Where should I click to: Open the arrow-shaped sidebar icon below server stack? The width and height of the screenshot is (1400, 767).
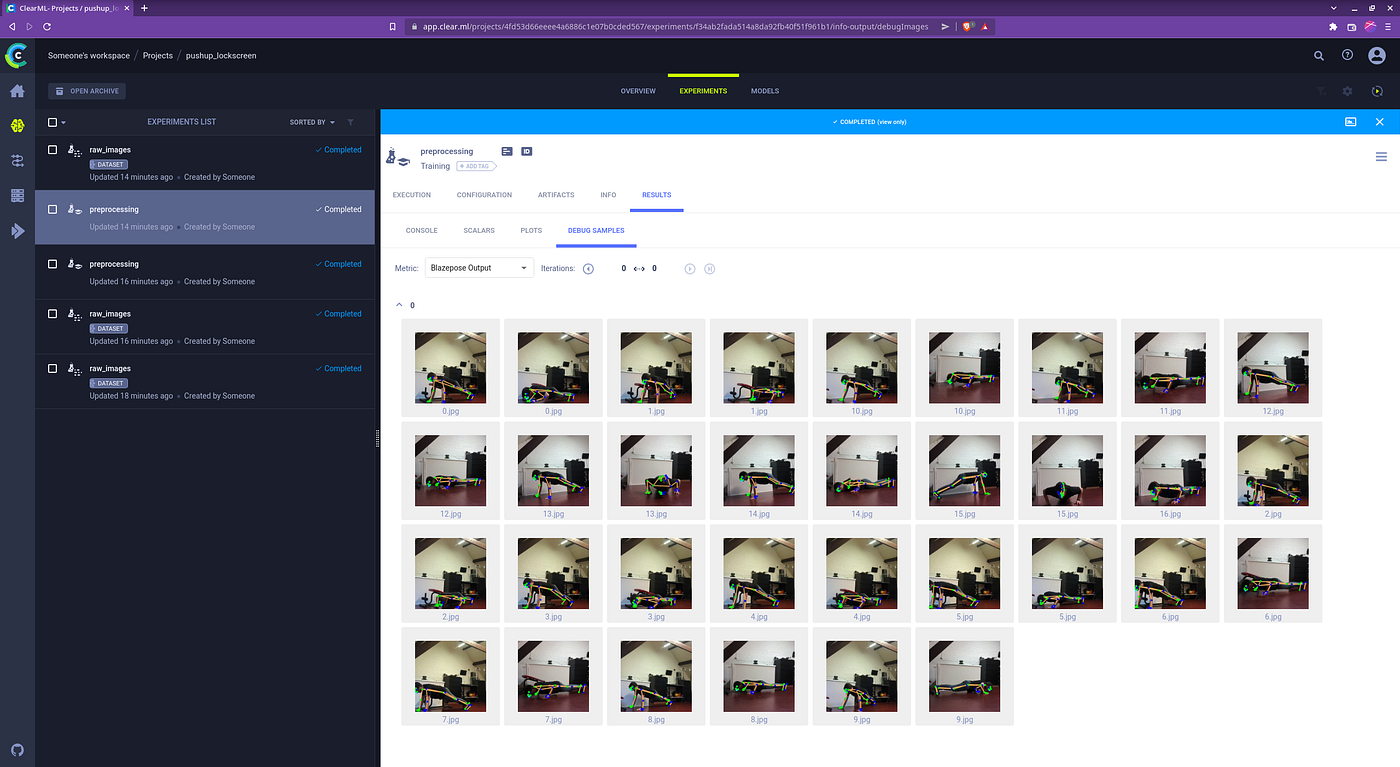(17, 231)
